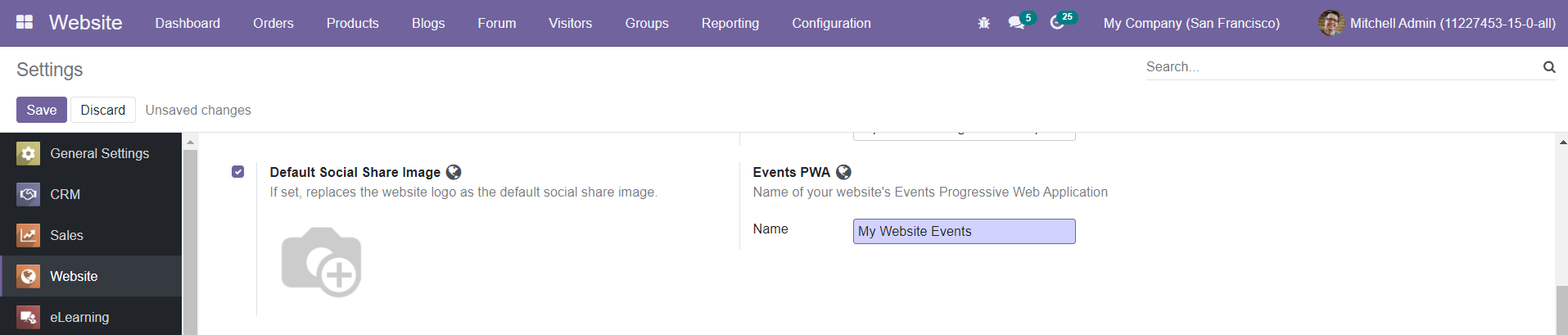Click the search magnifier icon
This screenshot has width=1568, height=335.
[1549, 67]
